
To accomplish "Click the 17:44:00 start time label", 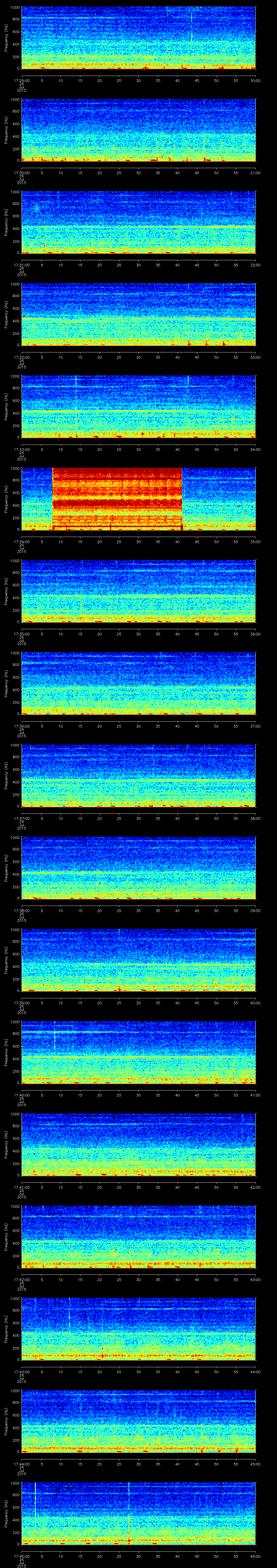I will tap(21, 1463).
